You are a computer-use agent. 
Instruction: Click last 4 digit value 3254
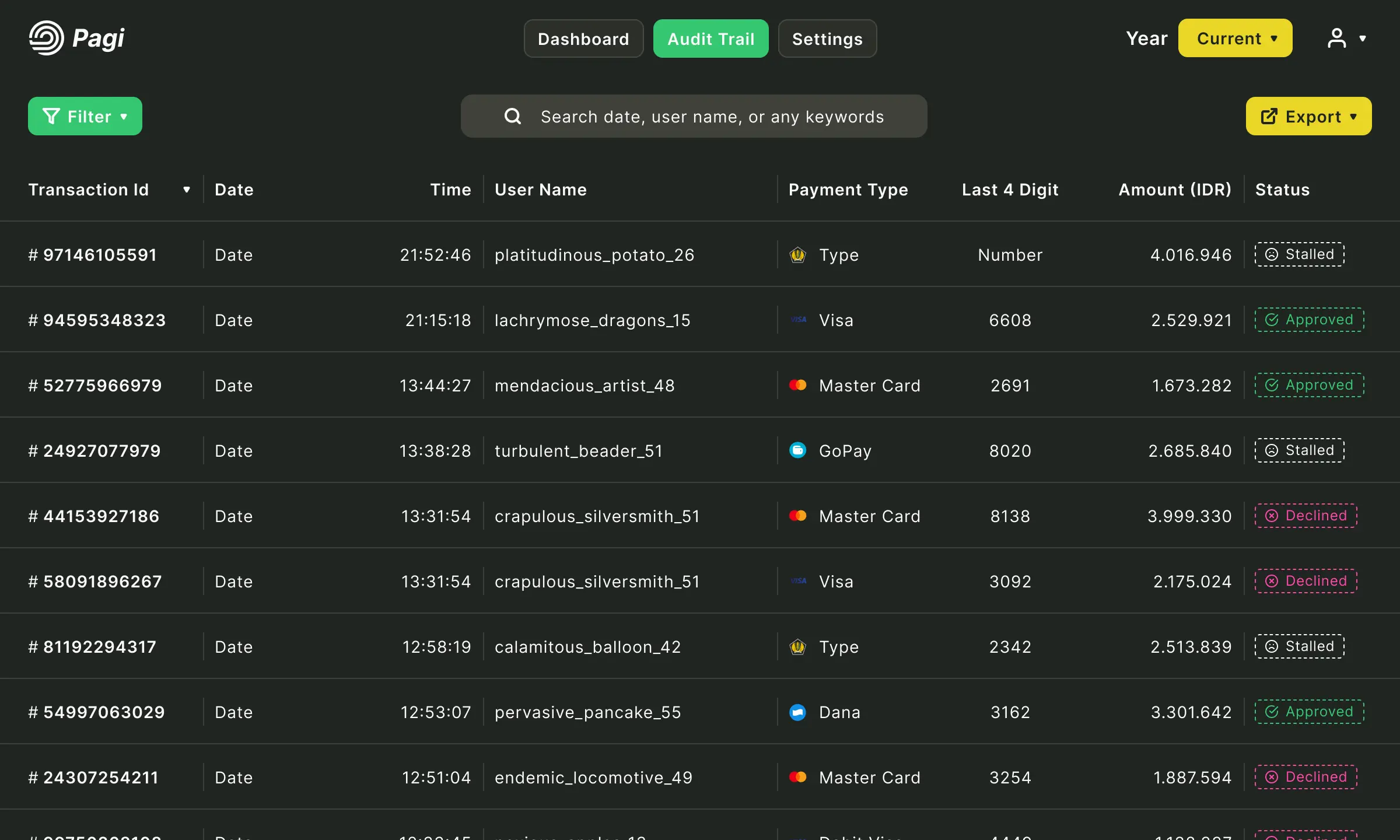coord(1010,778)
